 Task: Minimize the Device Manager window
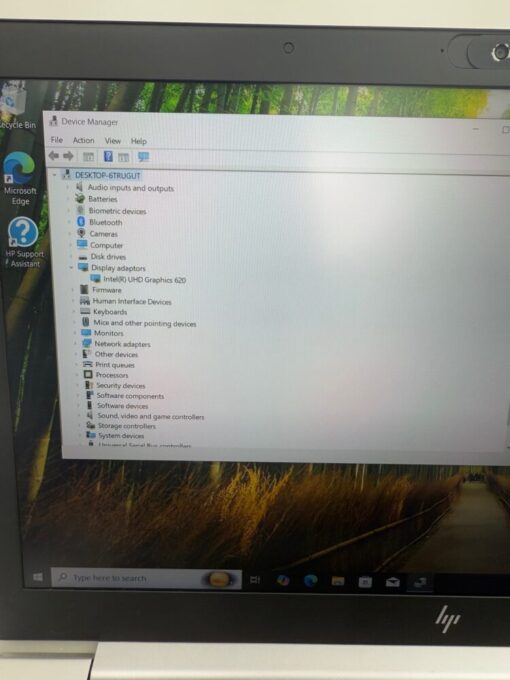point(476,129)
